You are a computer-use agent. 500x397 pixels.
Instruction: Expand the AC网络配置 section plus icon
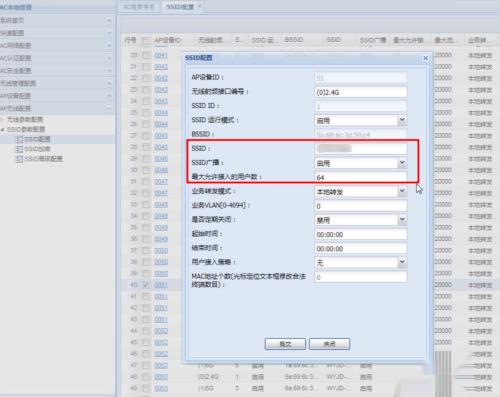[109, 45]
